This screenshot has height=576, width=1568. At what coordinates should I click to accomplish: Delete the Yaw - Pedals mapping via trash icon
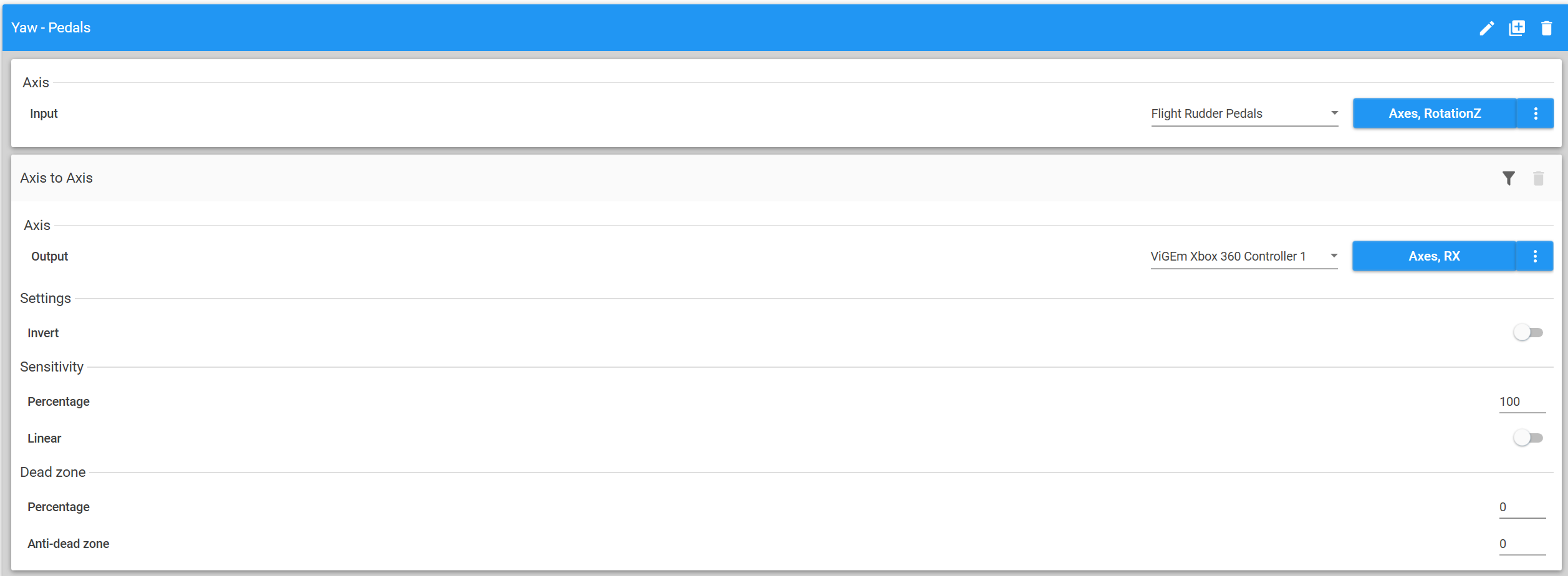1546,28
